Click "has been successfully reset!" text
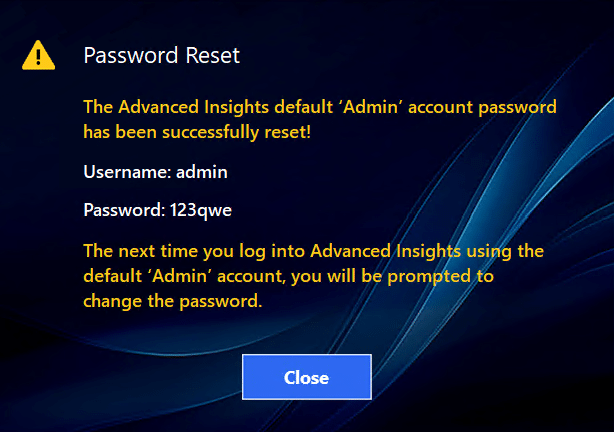The width and height of the screenshot is (614, 432). (x=197, y=130)
